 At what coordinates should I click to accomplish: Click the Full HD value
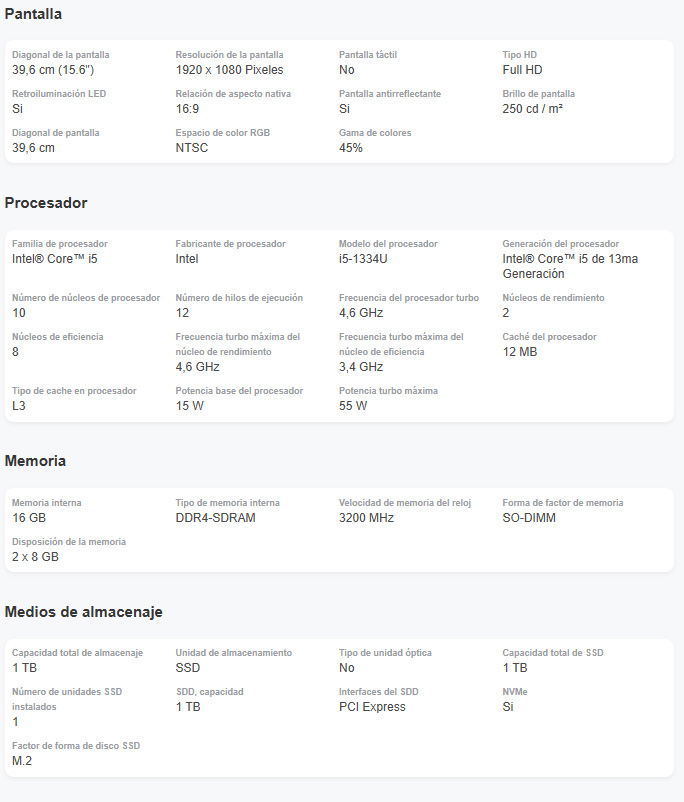tap(522, 70)
